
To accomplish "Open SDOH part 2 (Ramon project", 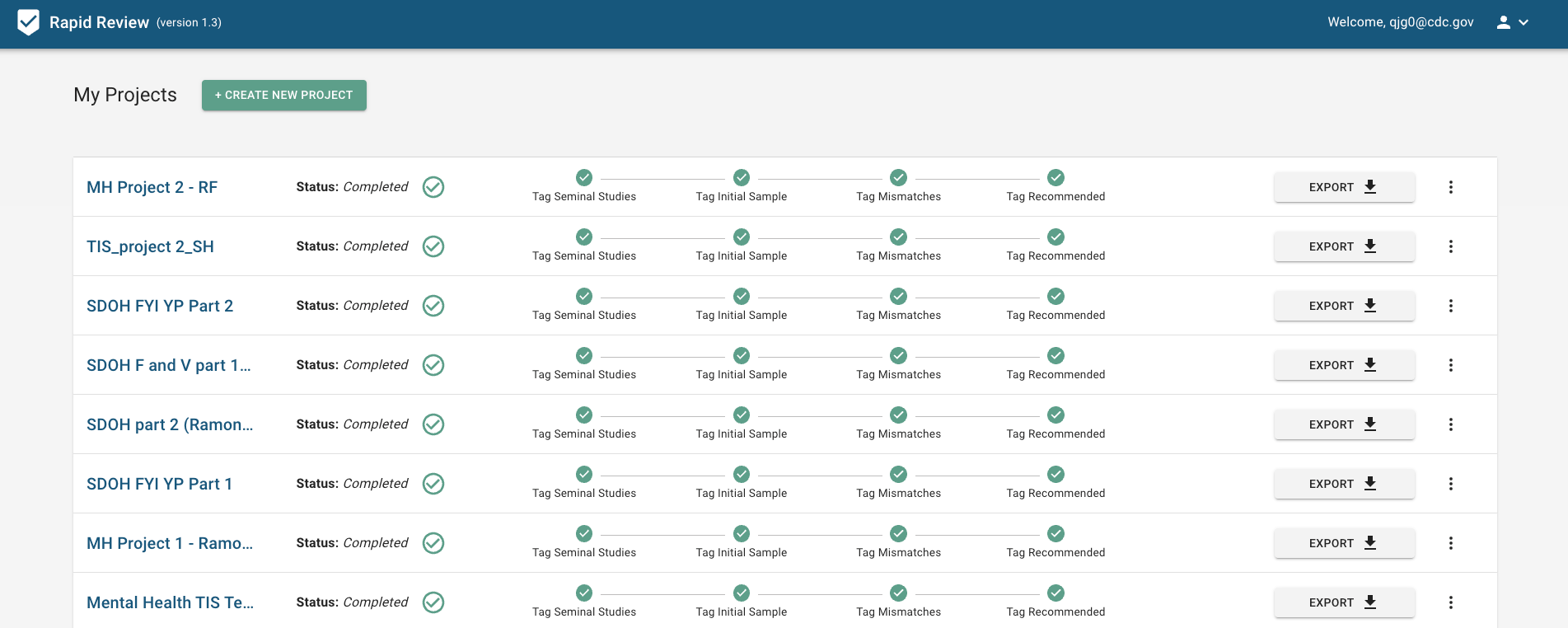I will (x=170, y=424).
